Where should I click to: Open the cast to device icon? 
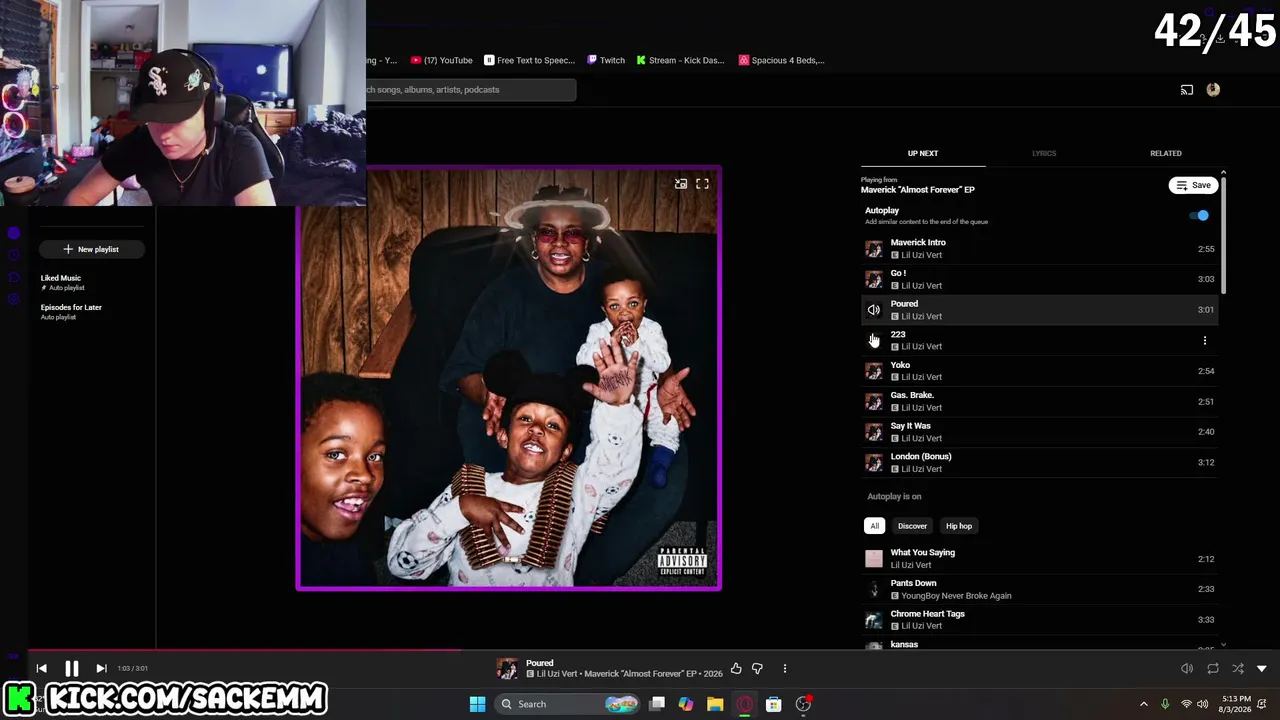1187,90
